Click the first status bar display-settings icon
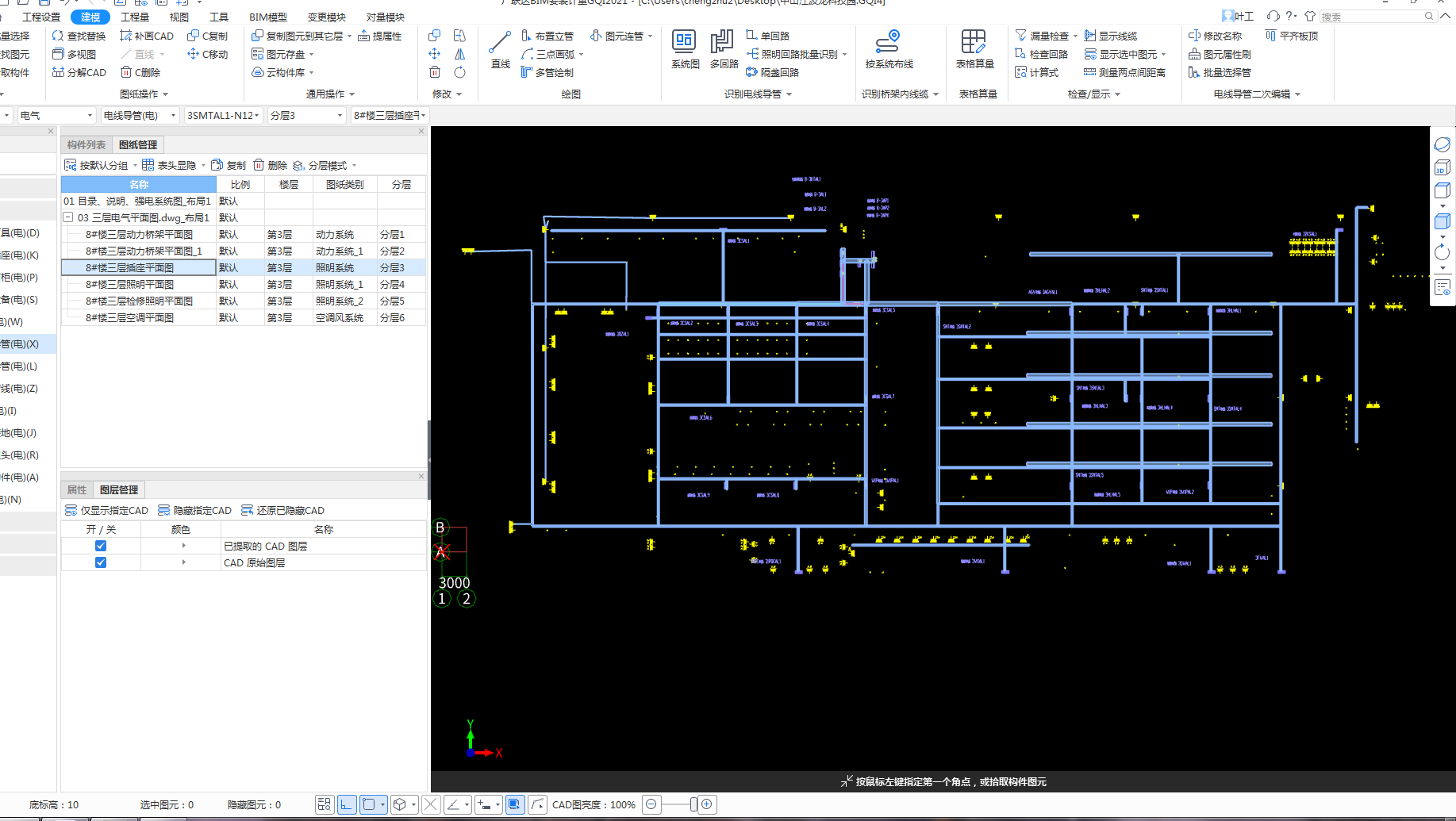 point(325,804)
